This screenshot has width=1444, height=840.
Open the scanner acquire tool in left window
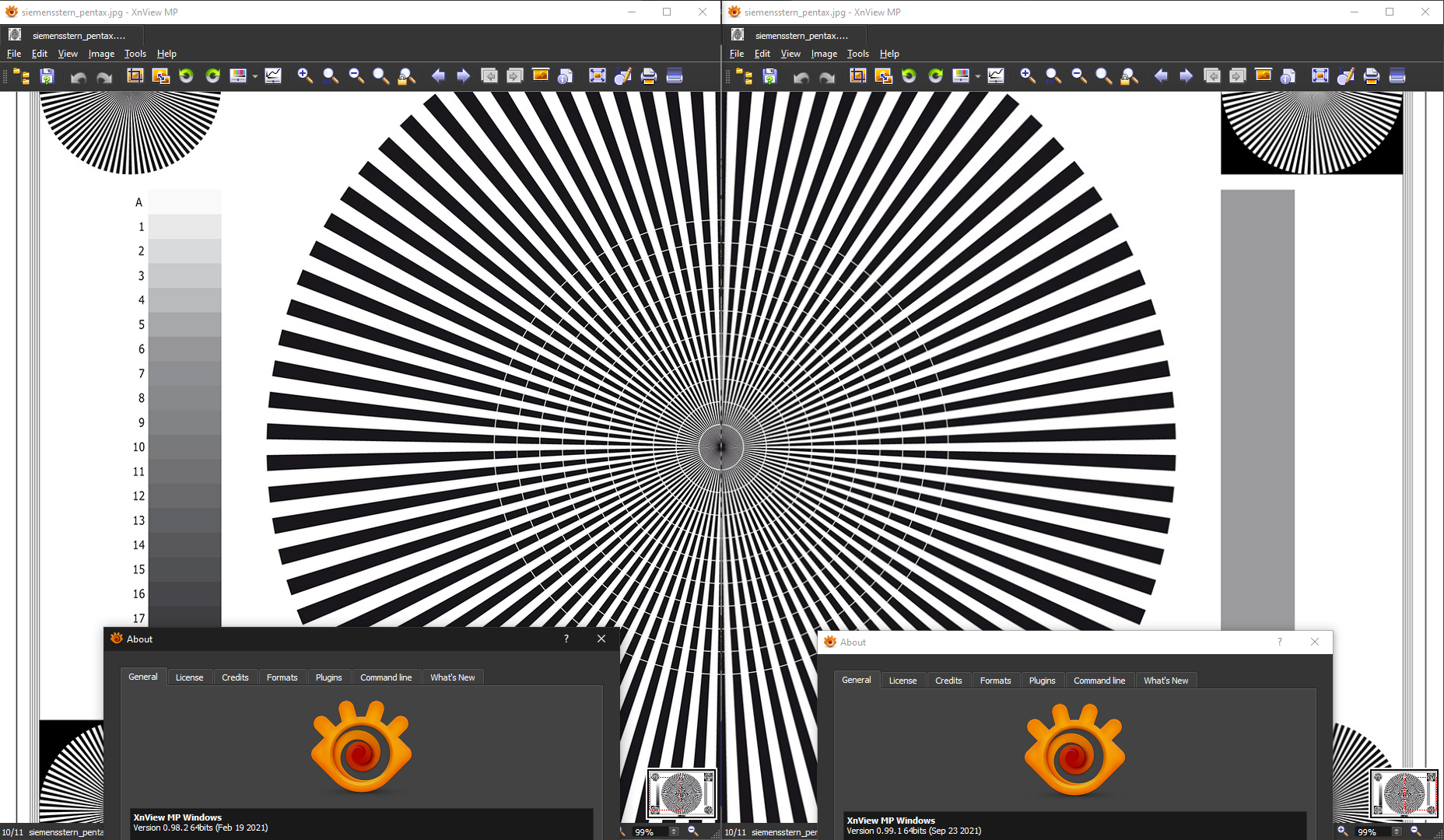point(675,75)
